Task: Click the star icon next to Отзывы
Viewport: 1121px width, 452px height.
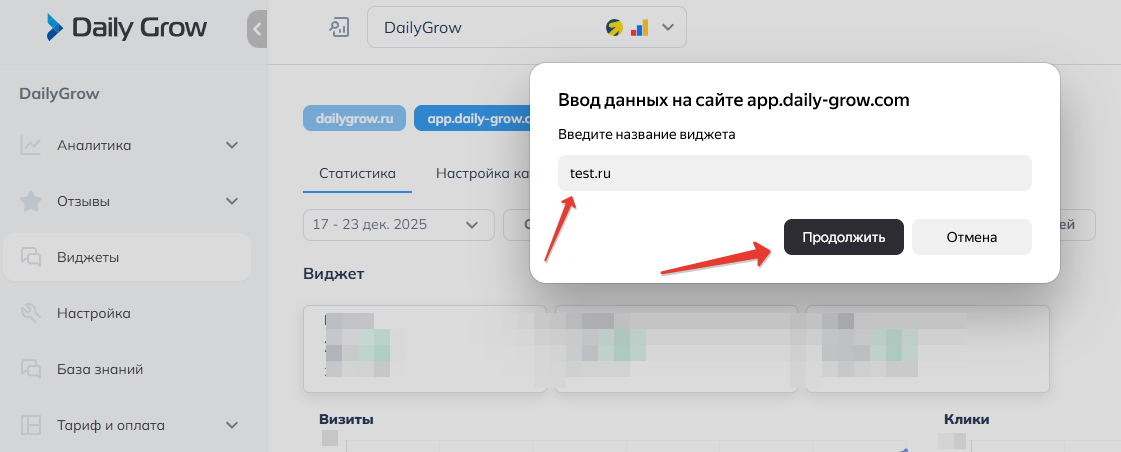Action: (31, 202)
